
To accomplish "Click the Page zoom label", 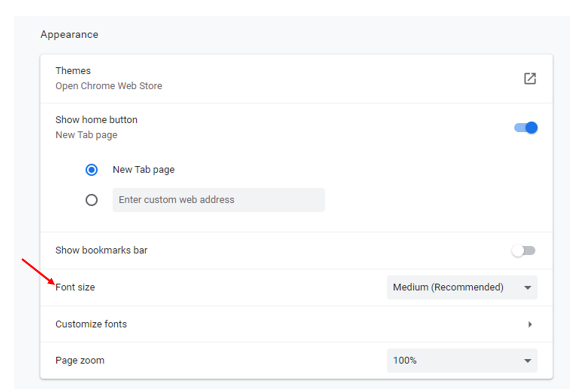I will point(80,360).
